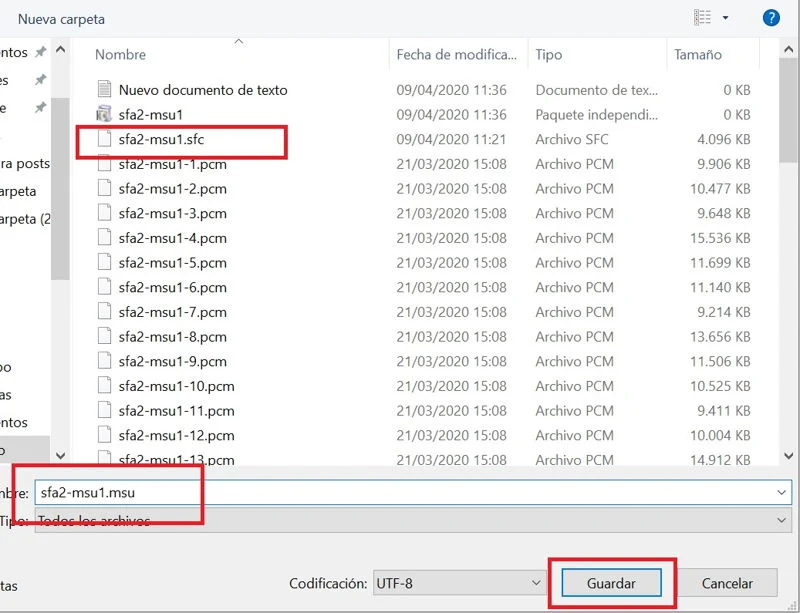The width and height of the screenshot is (800, 613).
Task: Click the Nueva carpeta toolbar button
Action: tap(61, 19)
